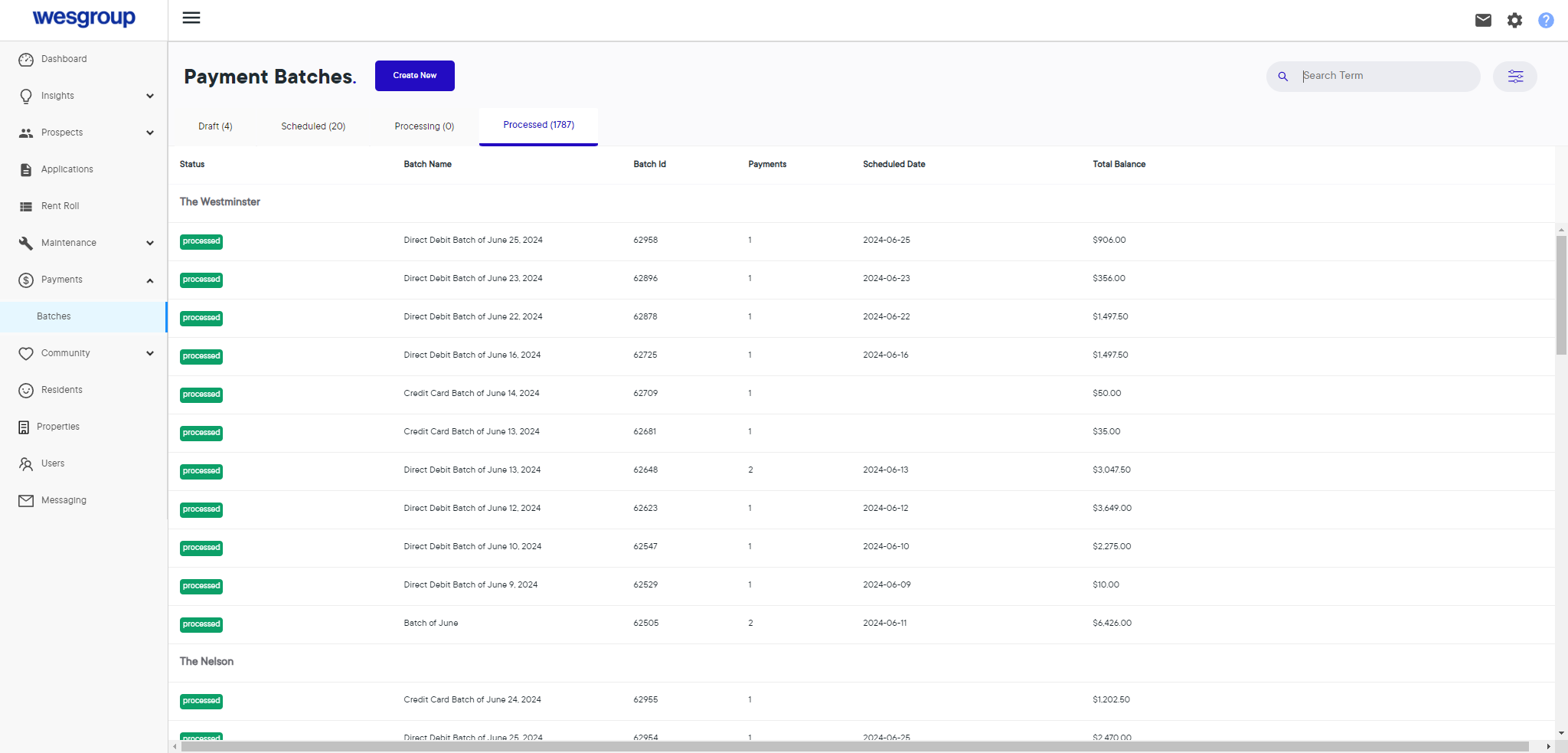Open the mail inbox icon
This screenshot has height=753, width=1568.
coord(1483,20)
